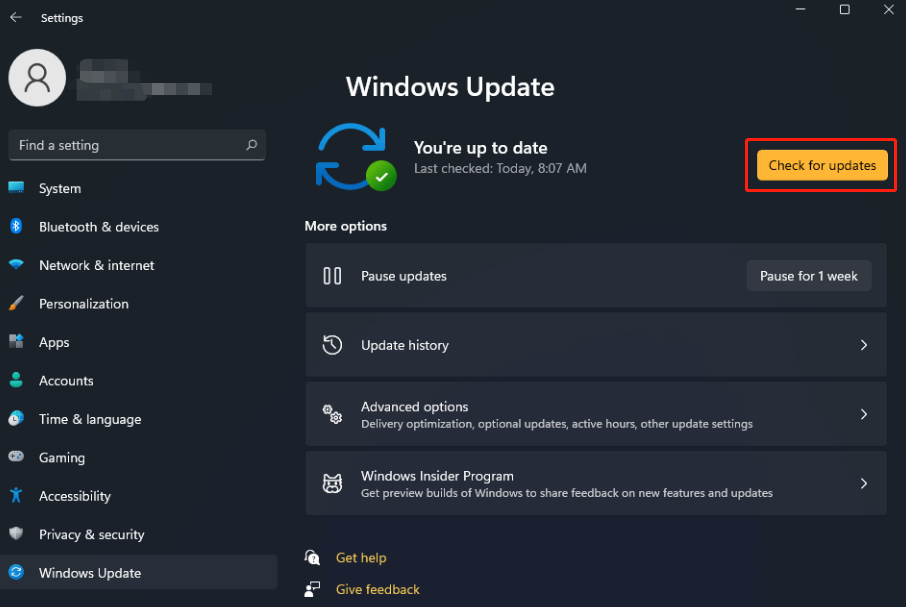
Task: Select Privacy & security
Action: [x=139, y=534]
